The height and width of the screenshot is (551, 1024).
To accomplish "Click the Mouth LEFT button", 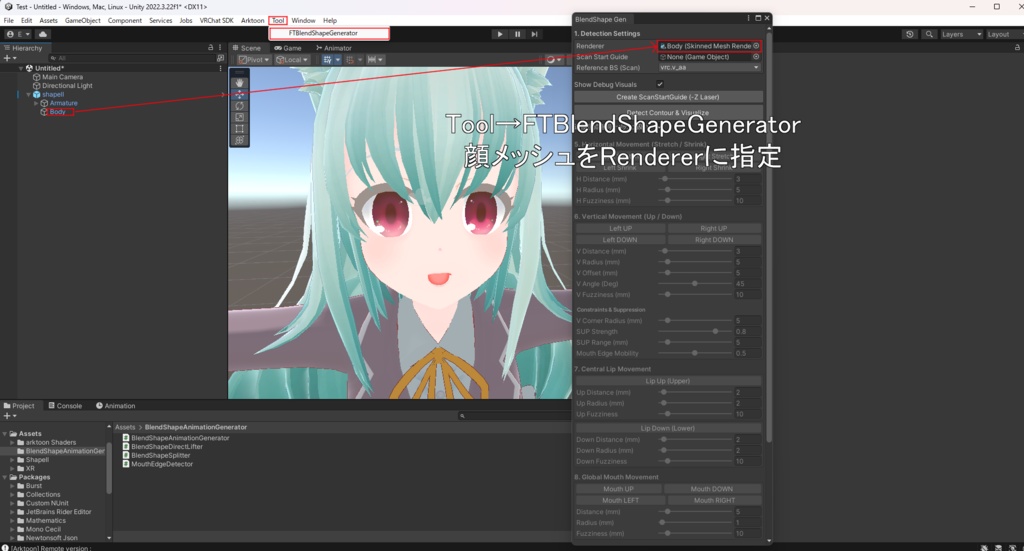I will pos(620,500).
